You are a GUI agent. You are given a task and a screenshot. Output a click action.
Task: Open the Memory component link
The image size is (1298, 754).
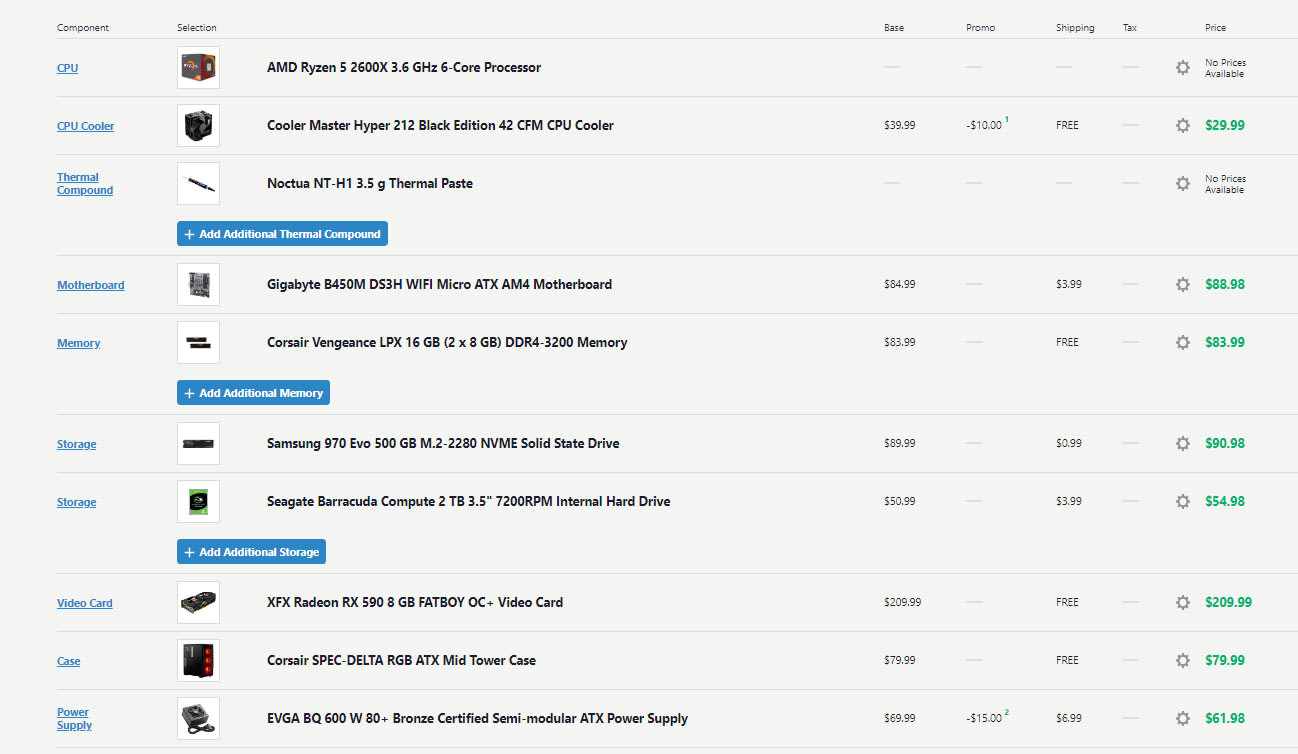(78, 343)
